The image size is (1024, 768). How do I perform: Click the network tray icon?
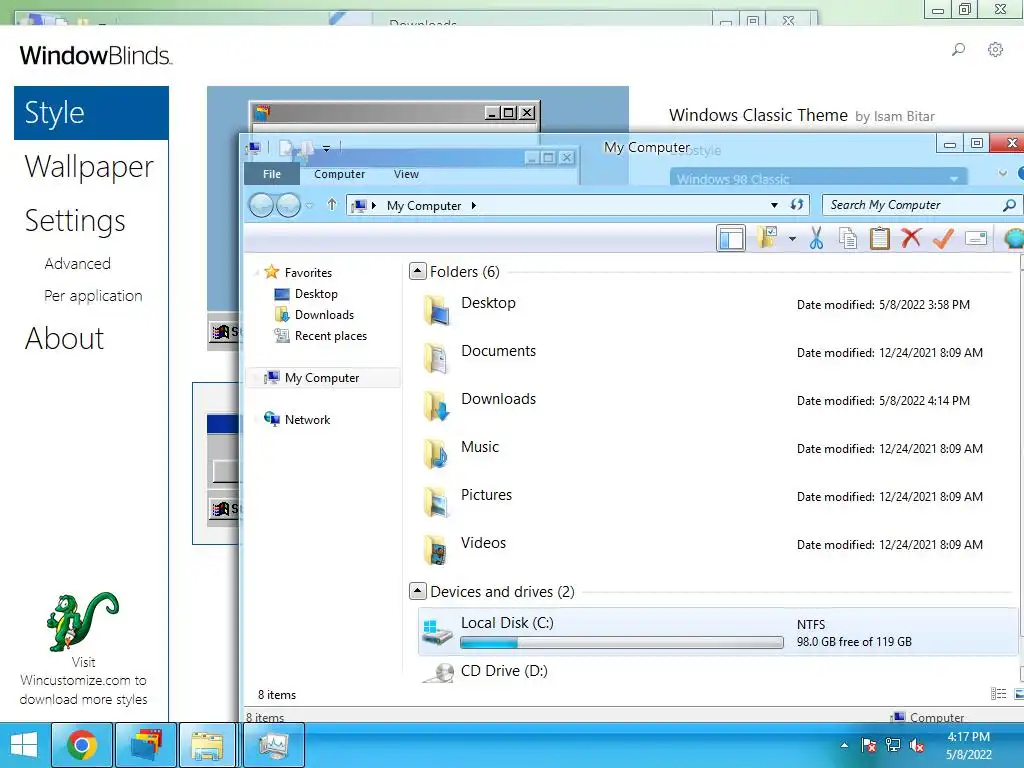[893, 745]
